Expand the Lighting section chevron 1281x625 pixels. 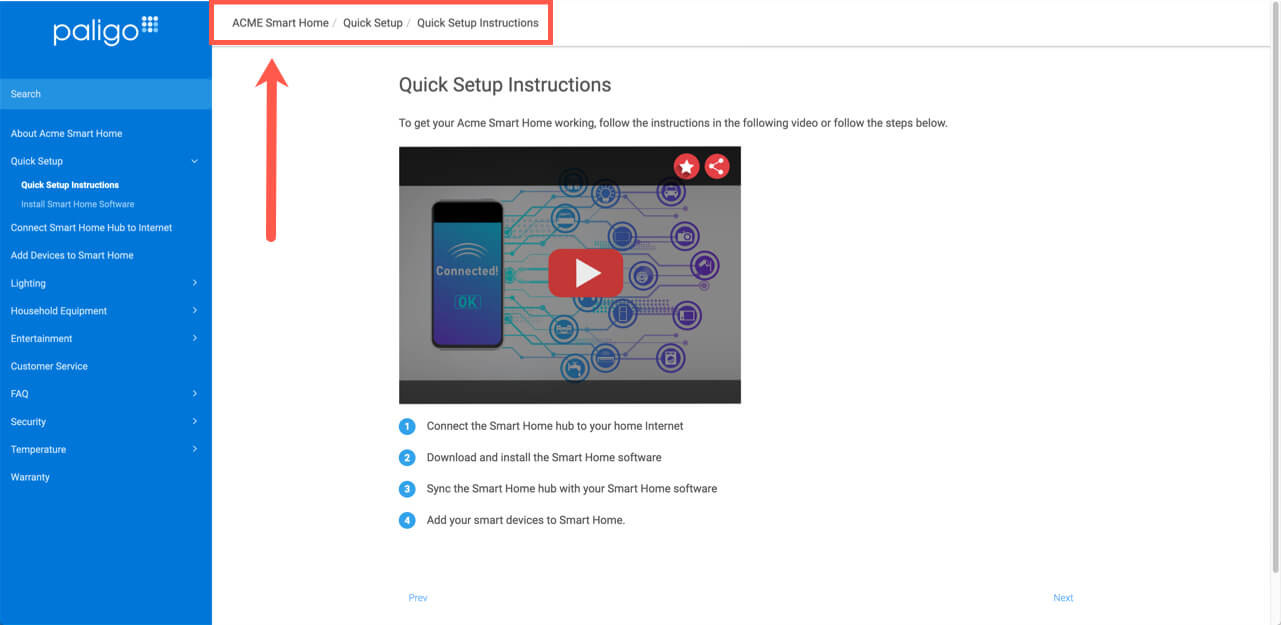pyautogui.click(x=195, y=283)
